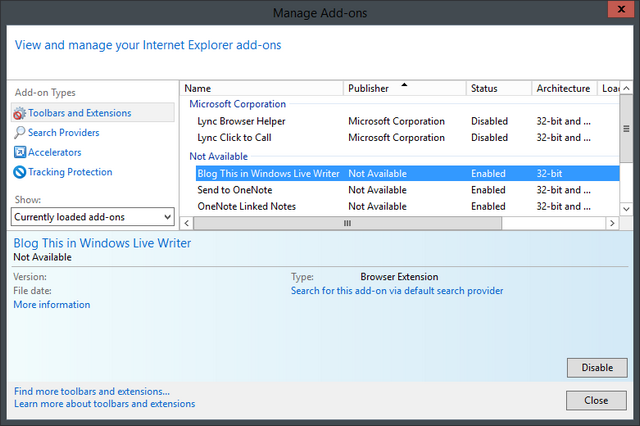Collapse the Microsoft Corporation group header

pyautogui.click(x=238, y=104)
